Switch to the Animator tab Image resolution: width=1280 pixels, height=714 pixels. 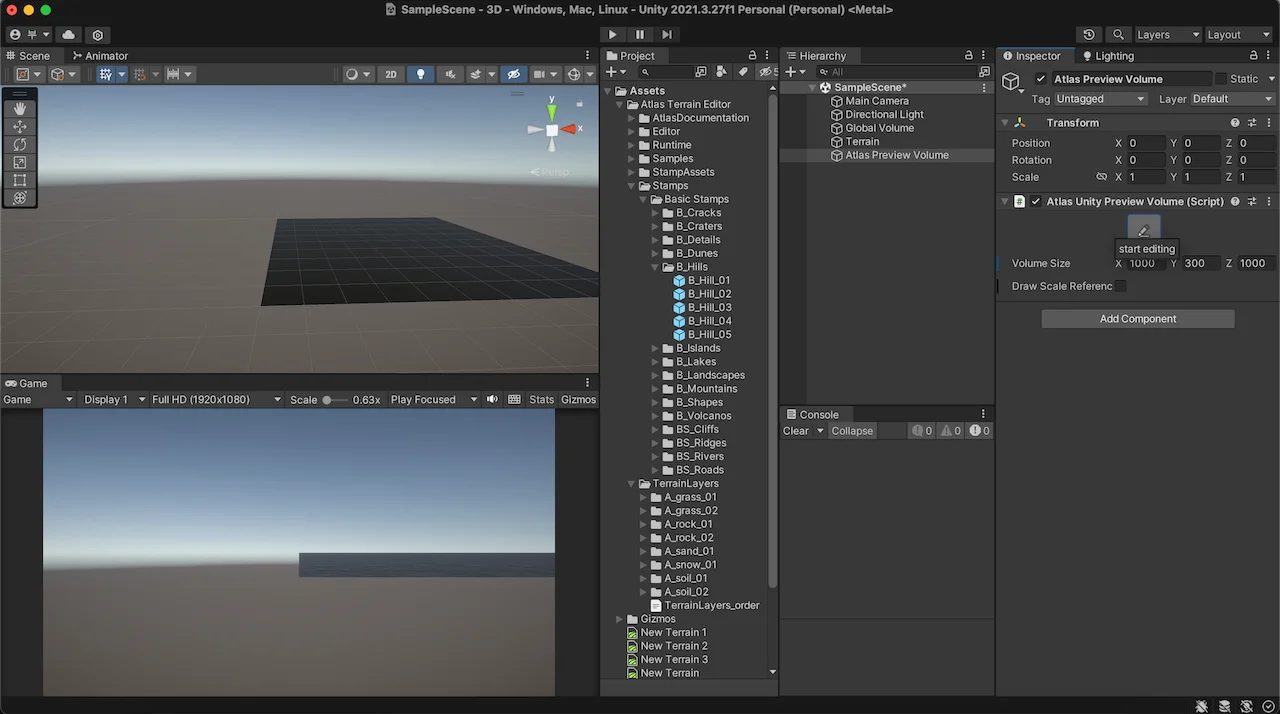pyautogui.click(x=100, y=56)
